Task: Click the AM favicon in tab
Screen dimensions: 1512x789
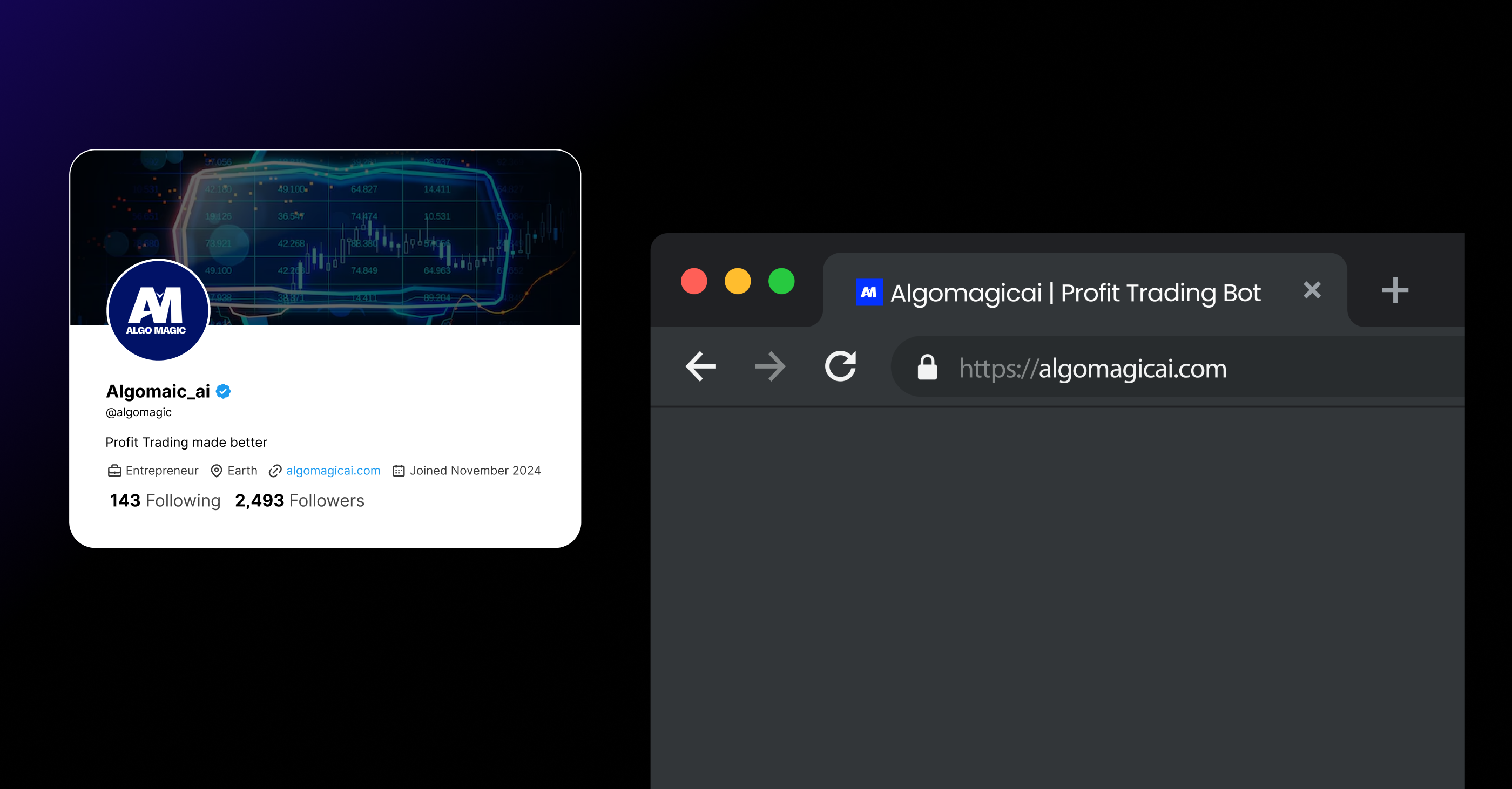Action: (x=869, y=292)
